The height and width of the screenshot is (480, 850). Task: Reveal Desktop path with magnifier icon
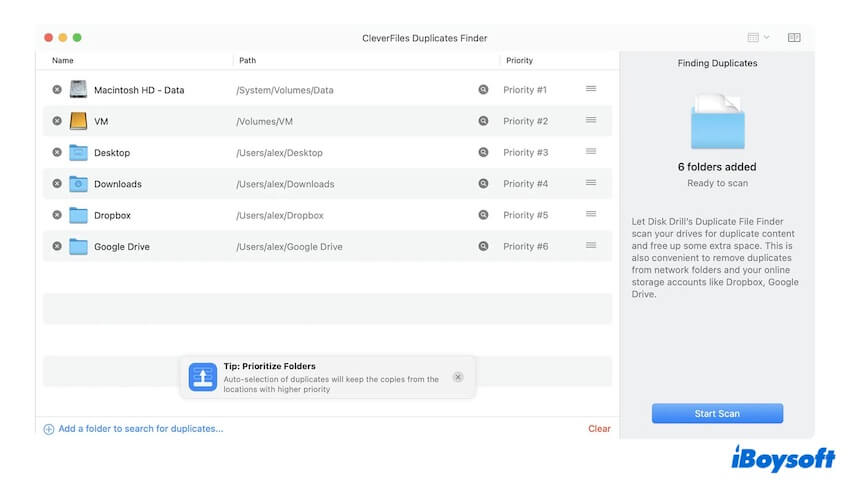tap(483, 152)
